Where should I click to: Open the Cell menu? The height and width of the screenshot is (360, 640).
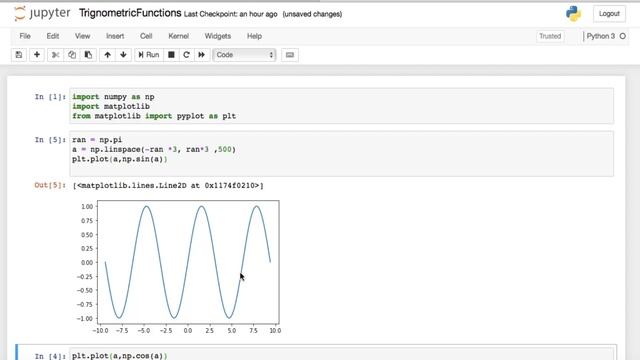click(146, 36)
